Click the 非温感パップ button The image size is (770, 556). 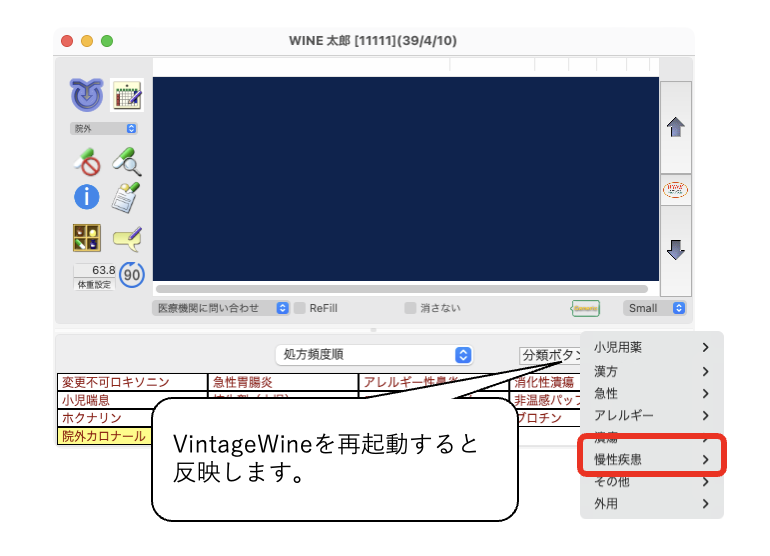[547, 400]
